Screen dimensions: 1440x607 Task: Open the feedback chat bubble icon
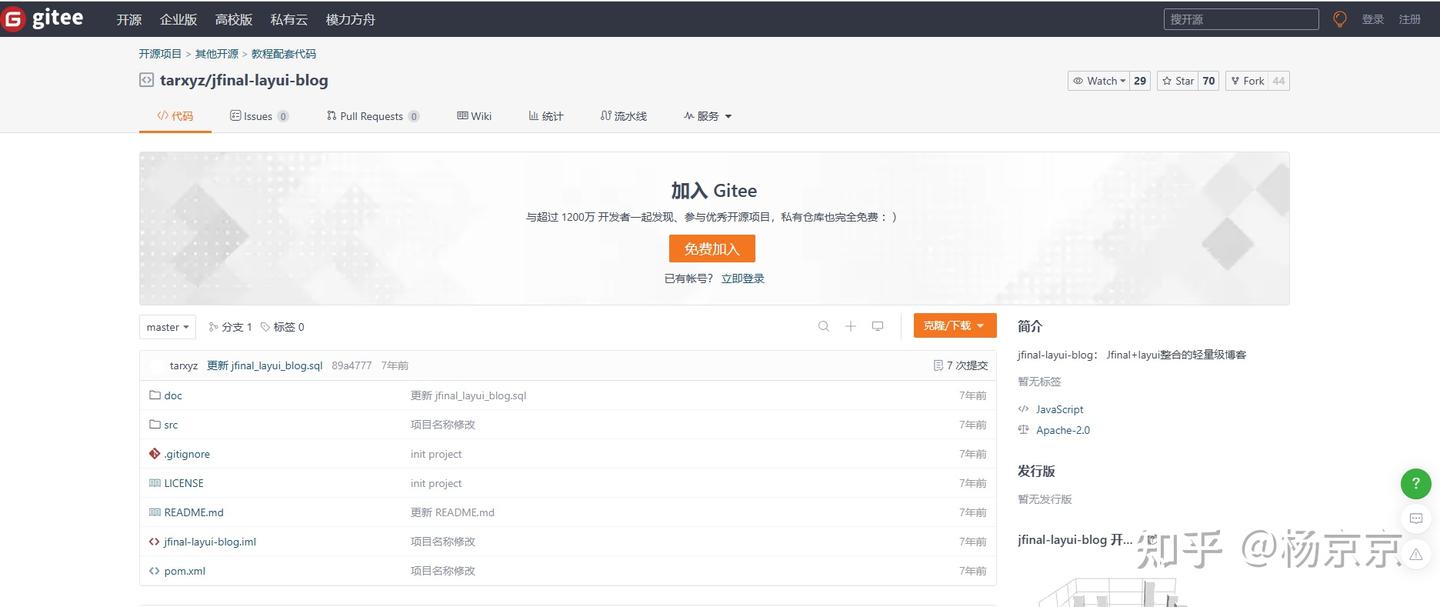tap(1414, 517)
